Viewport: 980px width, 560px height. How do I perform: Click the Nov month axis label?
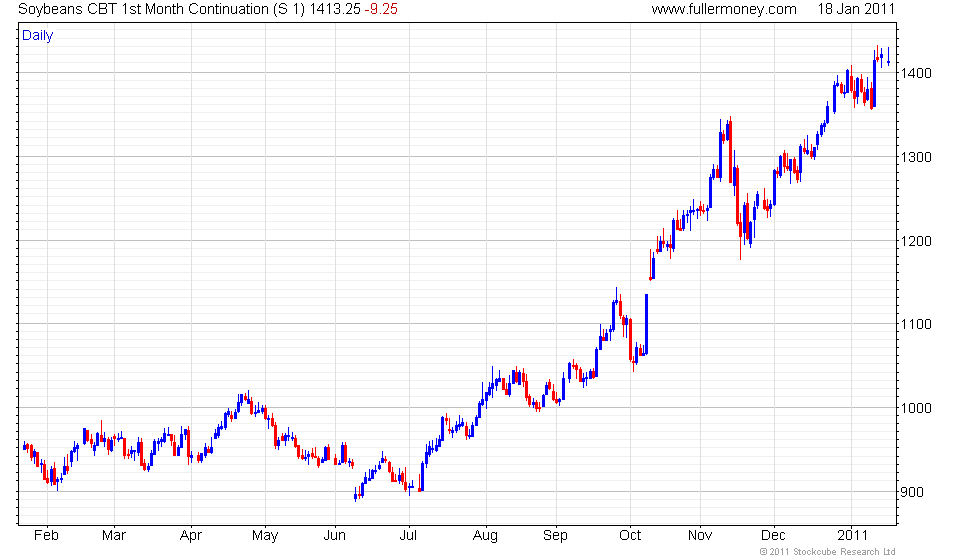[x=700, y=536]
